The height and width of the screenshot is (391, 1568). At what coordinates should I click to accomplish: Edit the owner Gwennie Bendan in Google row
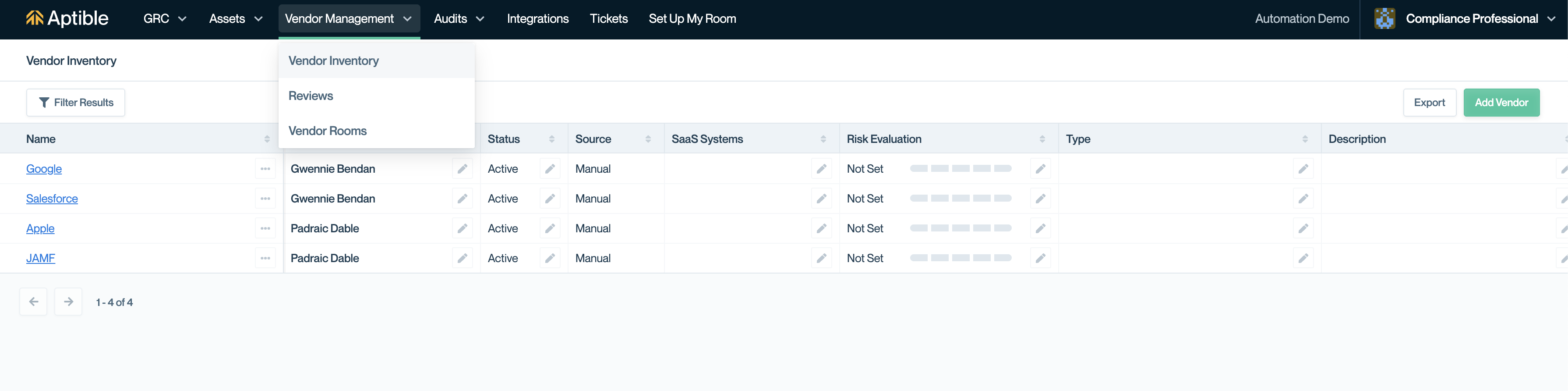463,169
